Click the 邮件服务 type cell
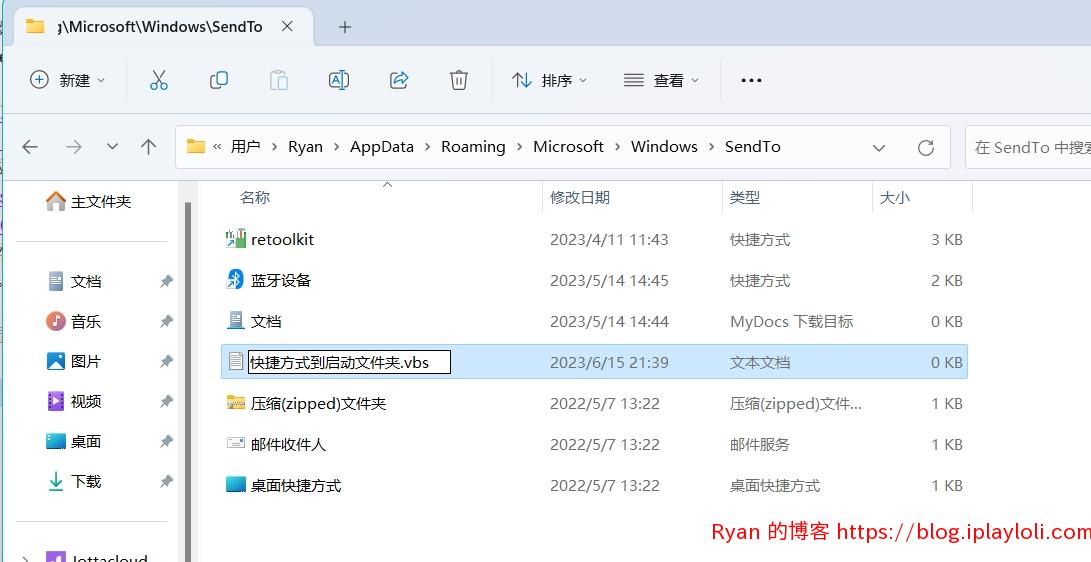Viewport: 1091px width, 562px height. point(760,444)
